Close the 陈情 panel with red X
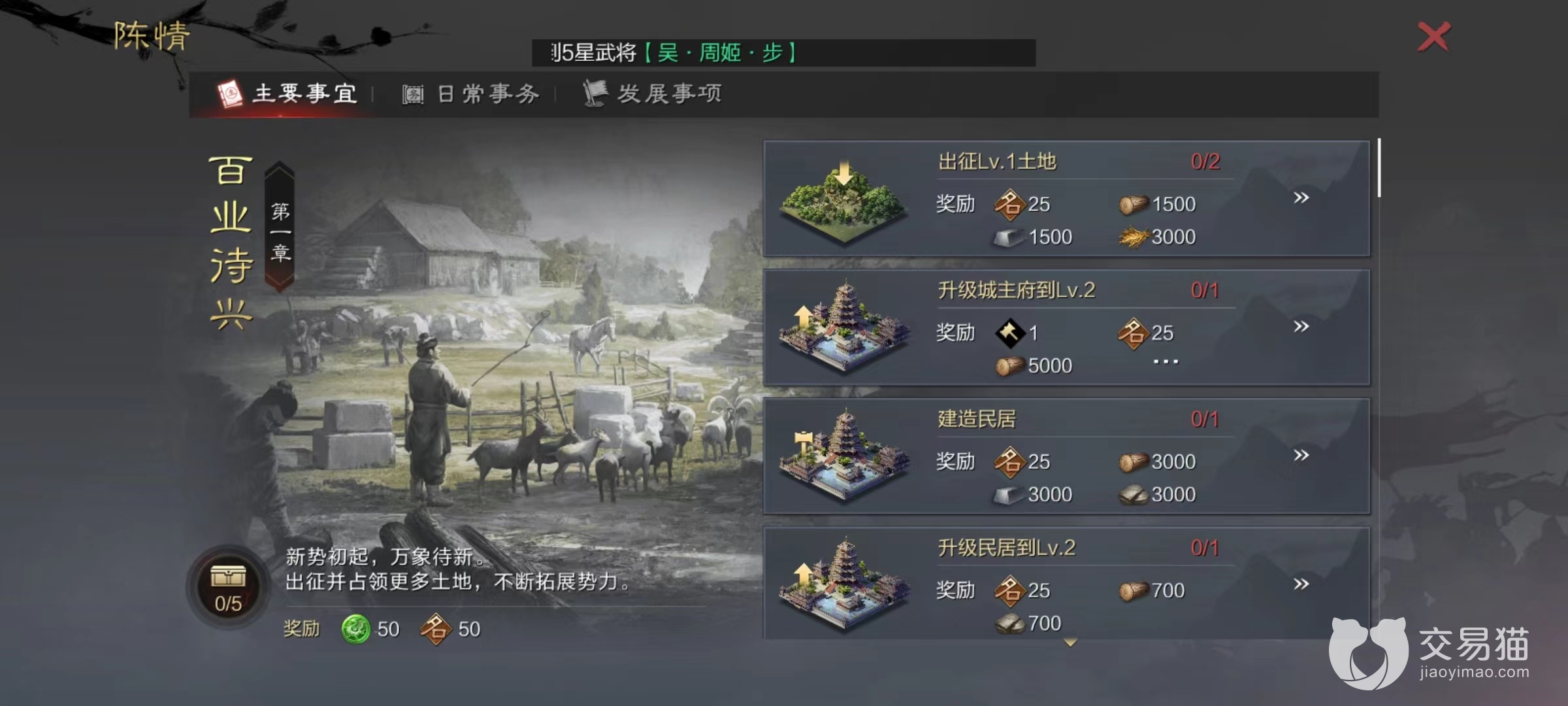Image resolution: width=1568 pixels, height=706 pixels. (1433, 37)
